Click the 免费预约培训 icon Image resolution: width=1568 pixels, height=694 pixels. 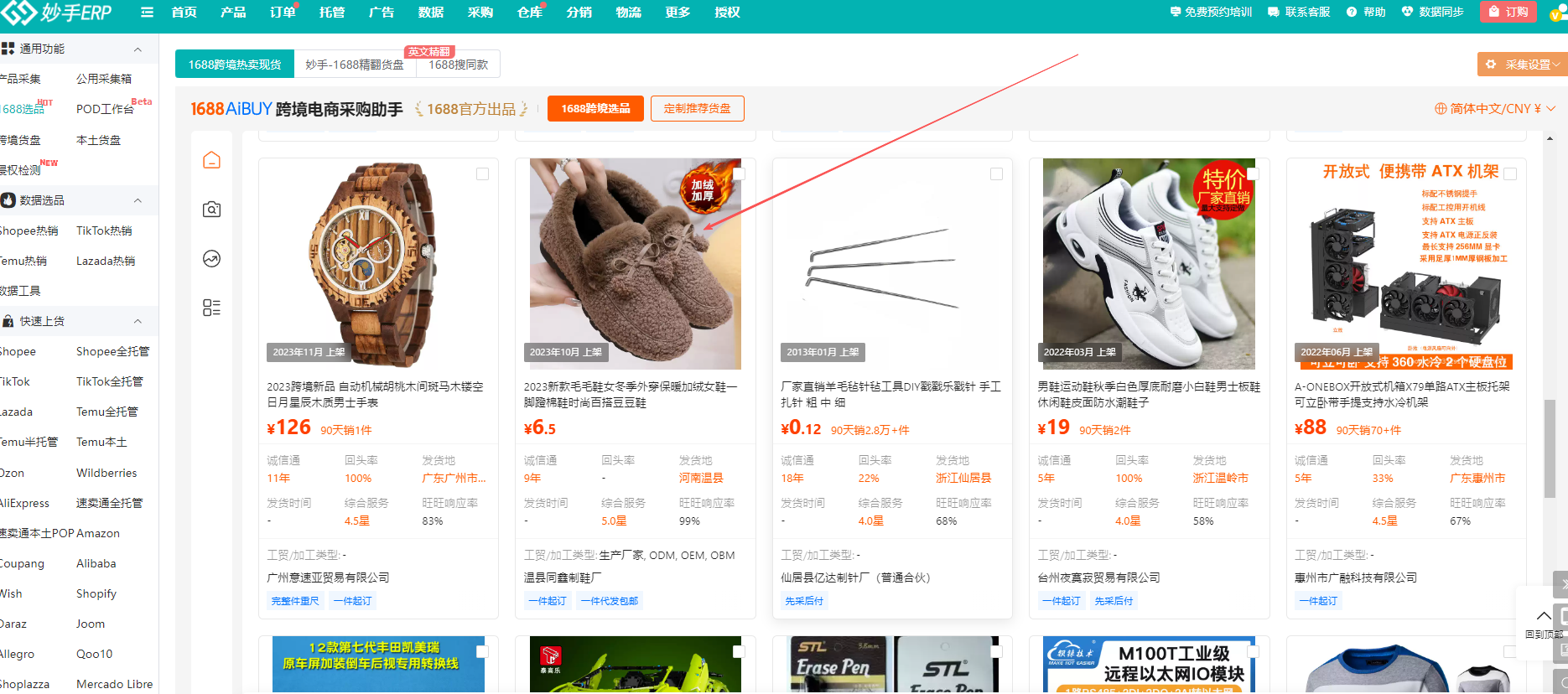pyautogui.click(x=1175, y=12)
